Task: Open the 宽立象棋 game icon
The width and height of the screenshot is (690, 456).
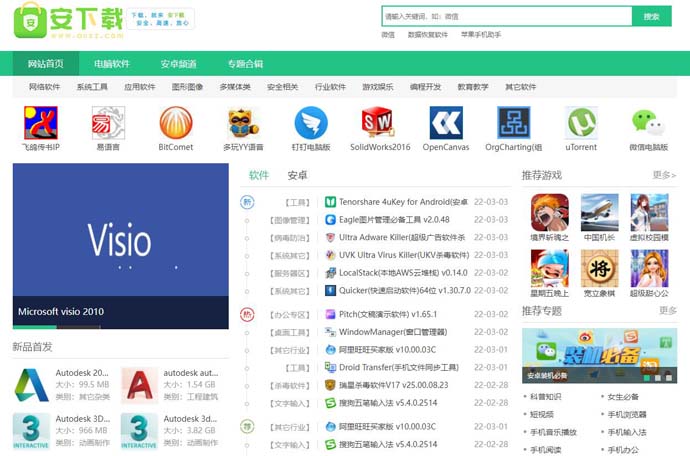Action: tap(599, 268)
